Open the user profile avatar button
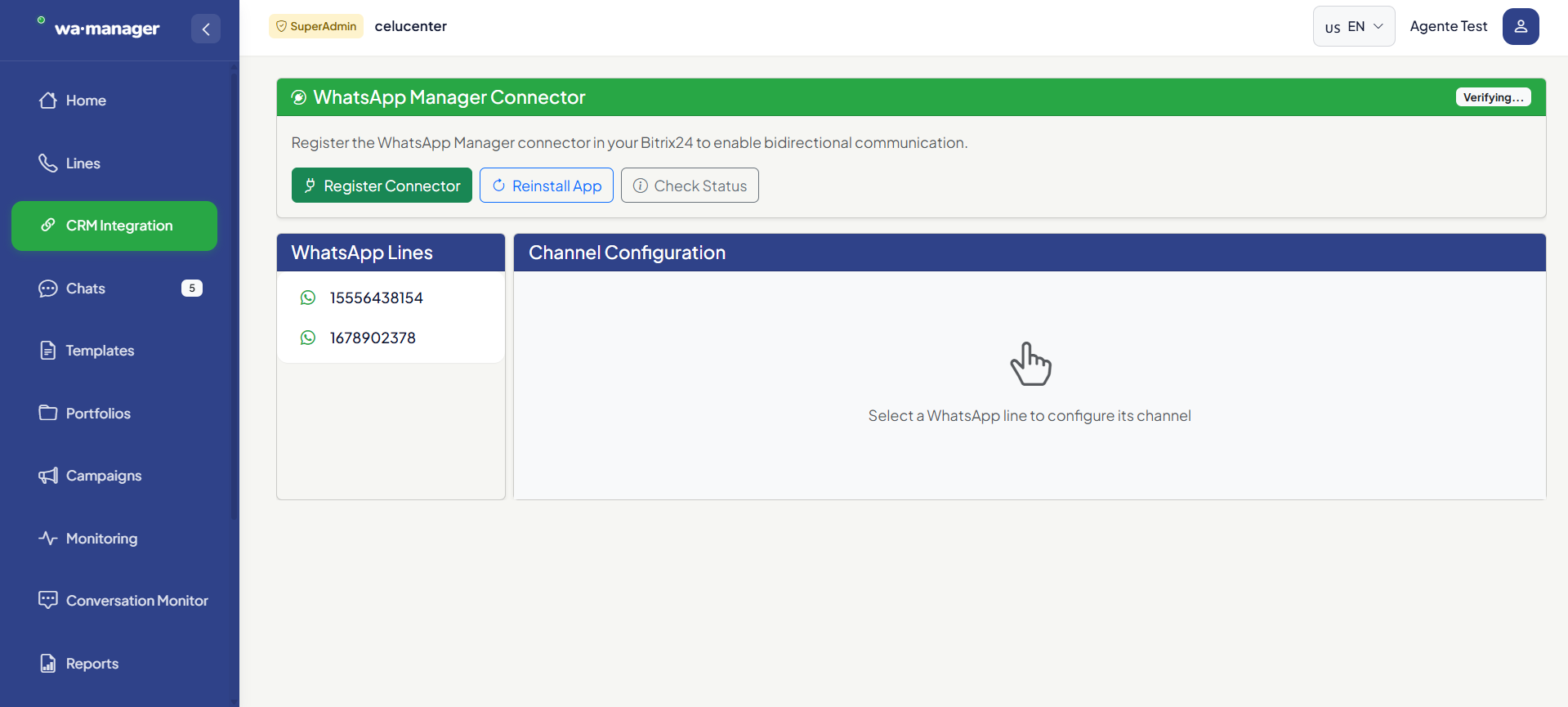The image size is (1568, 707). pos(1521,26)
